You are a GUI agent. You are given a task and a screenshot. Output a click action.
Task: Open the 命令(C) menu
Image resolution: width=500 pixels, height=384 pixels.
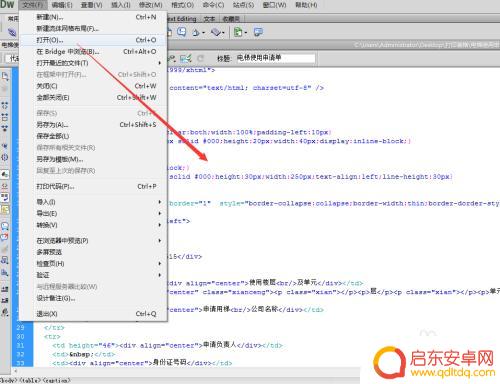pyautogui.click(x=213, y=5)
